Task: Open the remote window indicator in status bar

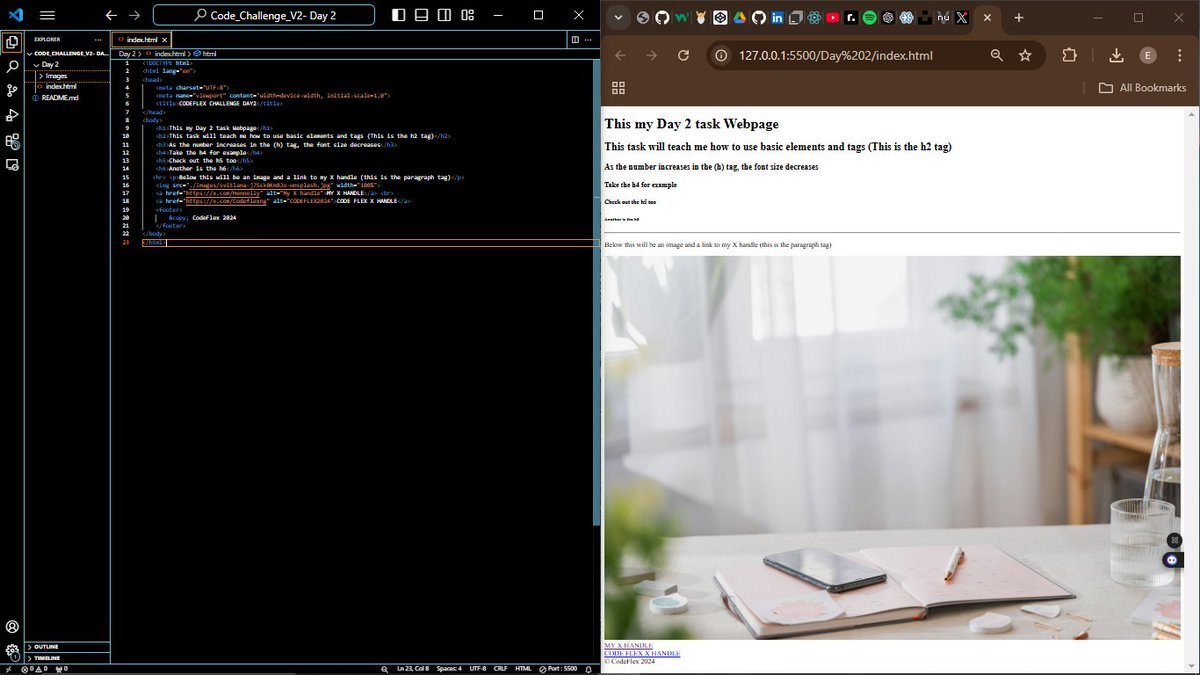Action: pyautogui.click(x=8, y=668)
